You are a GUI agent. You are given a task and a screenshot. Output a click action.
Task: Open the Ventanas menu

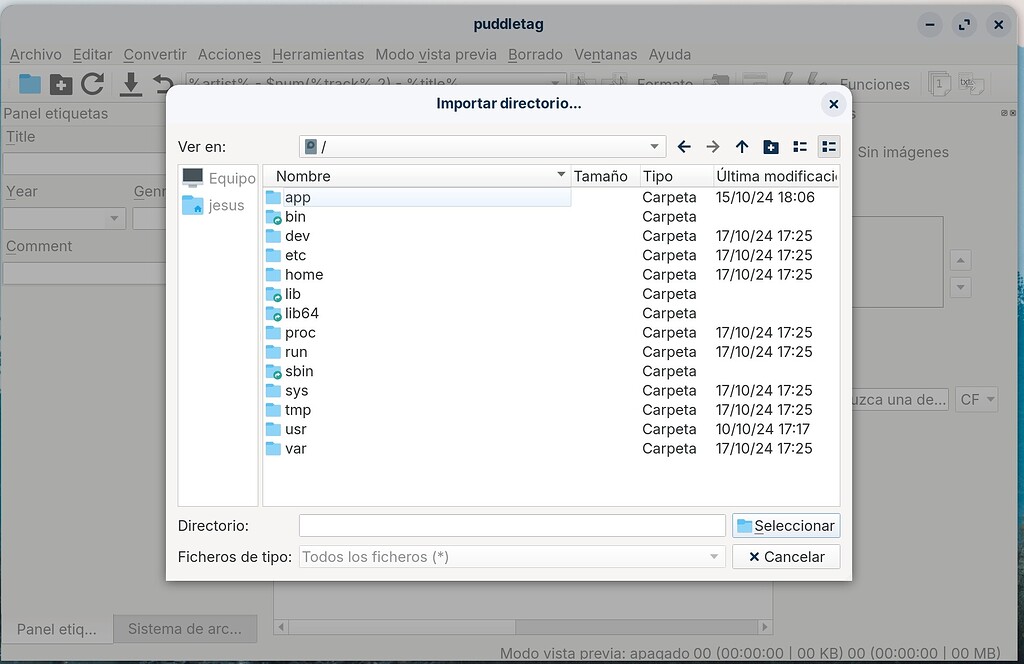coord(605,55)
